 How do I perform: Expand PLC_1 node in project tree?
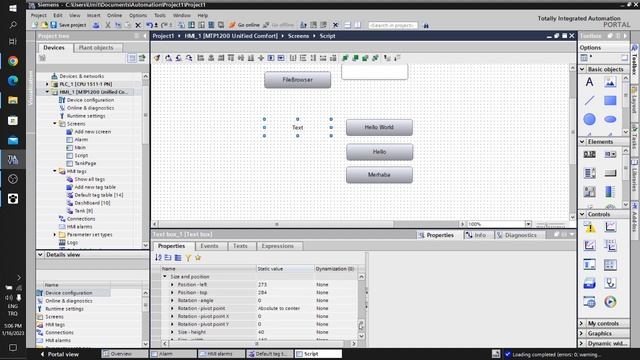[x=47, y=84]
